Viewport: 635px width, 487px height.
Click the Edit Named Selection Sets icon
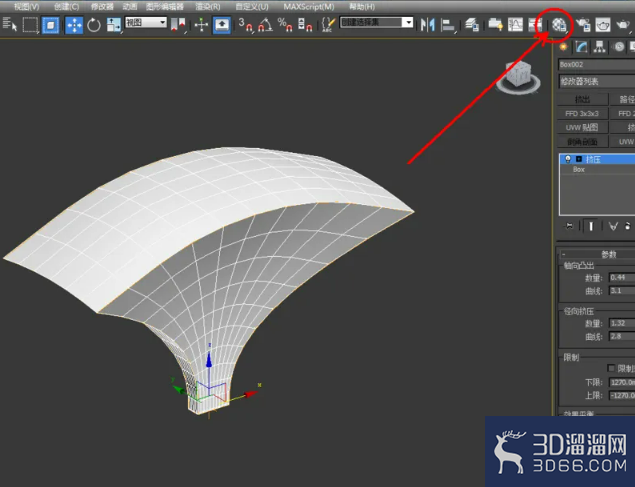(328, 25)
